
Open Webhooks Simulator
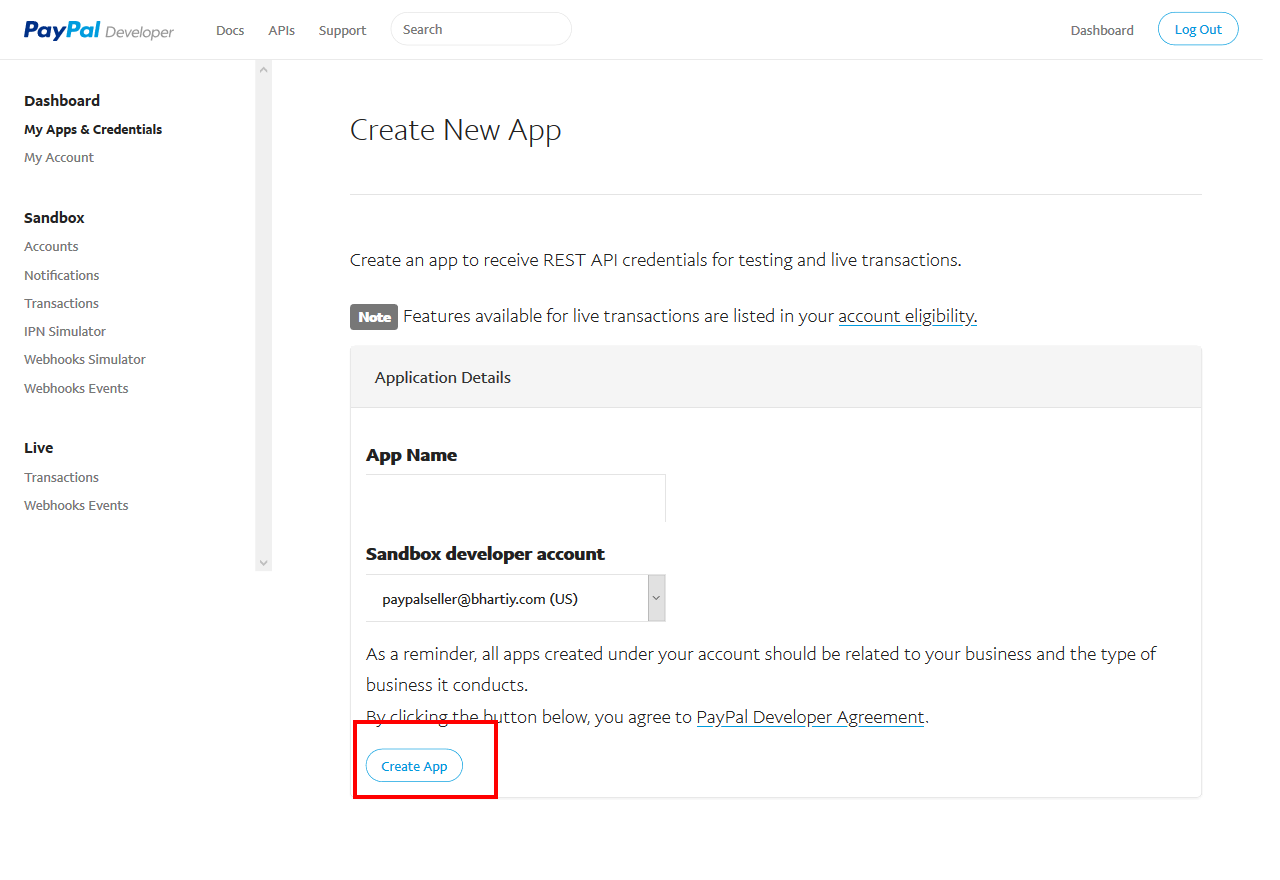click(85, 359)
